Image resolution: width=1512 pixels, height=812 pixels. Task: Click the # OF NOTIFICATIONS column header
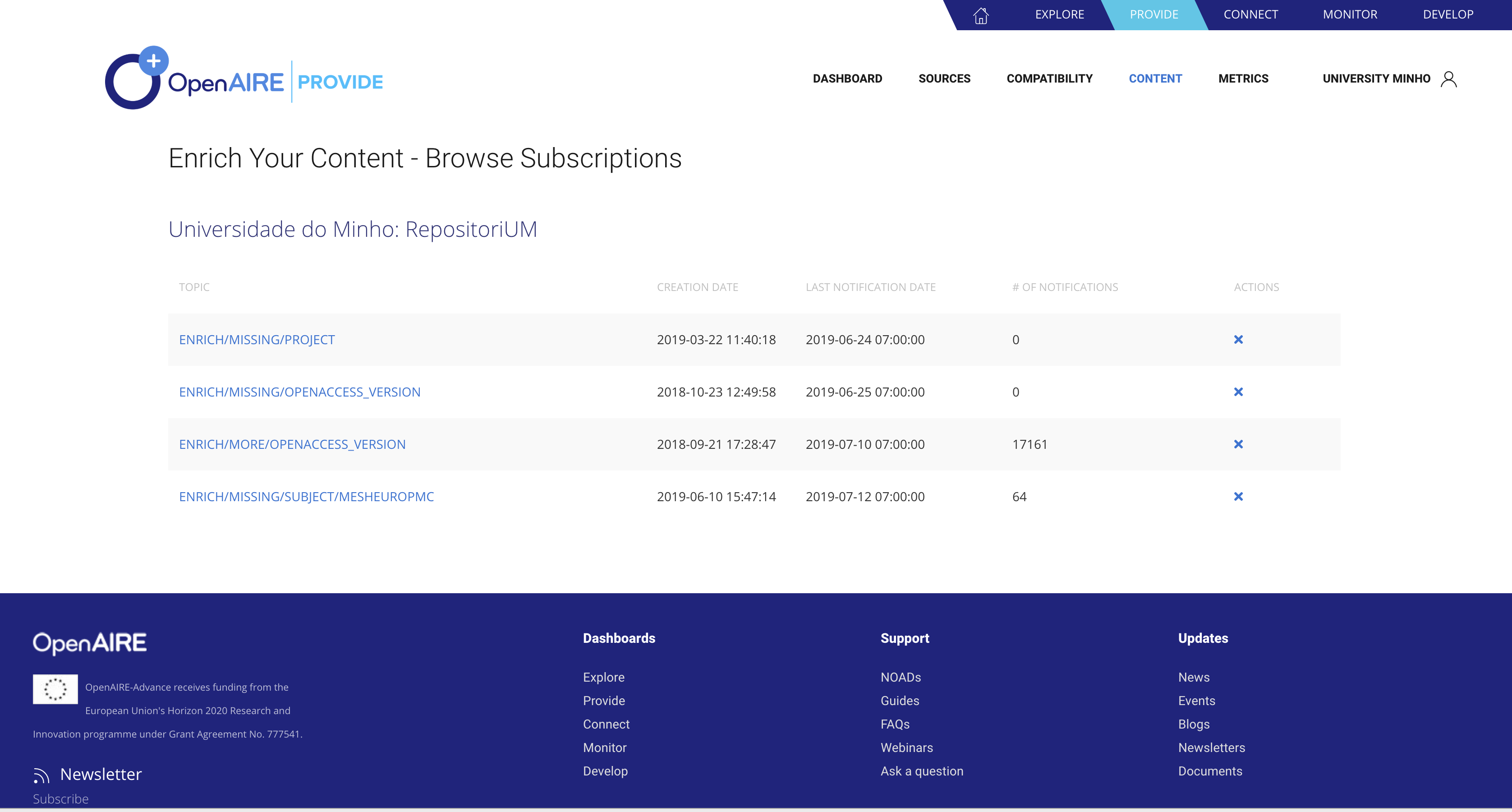point(1065,287)
